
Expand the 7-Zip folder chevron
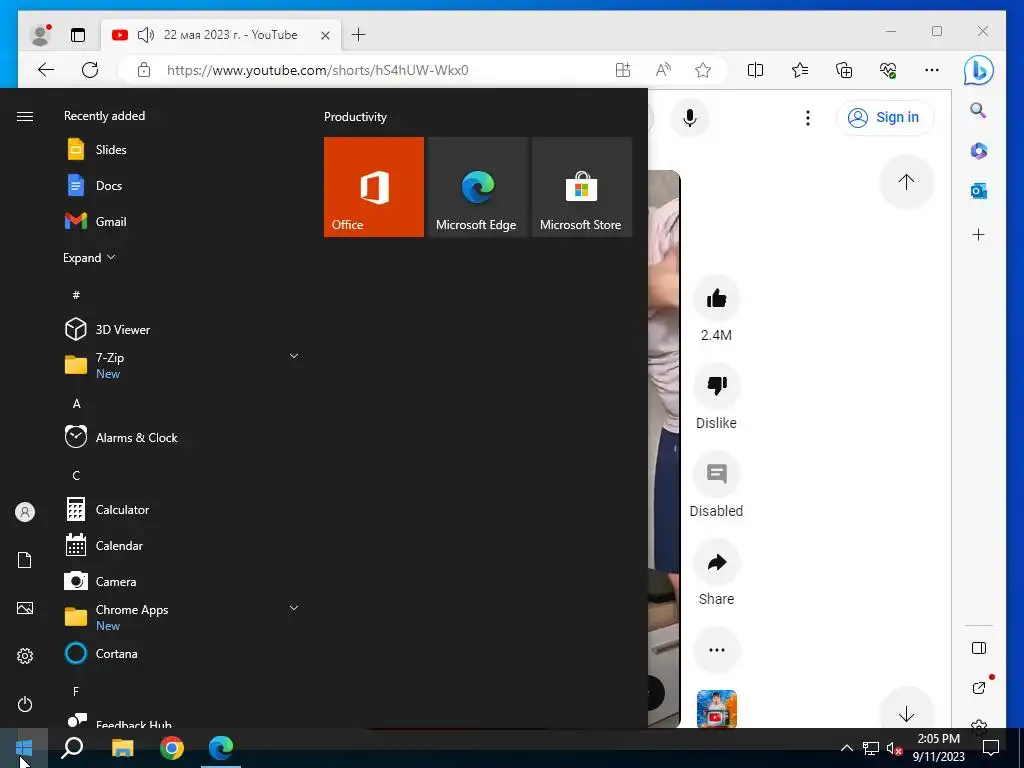[x=294, y=356]
